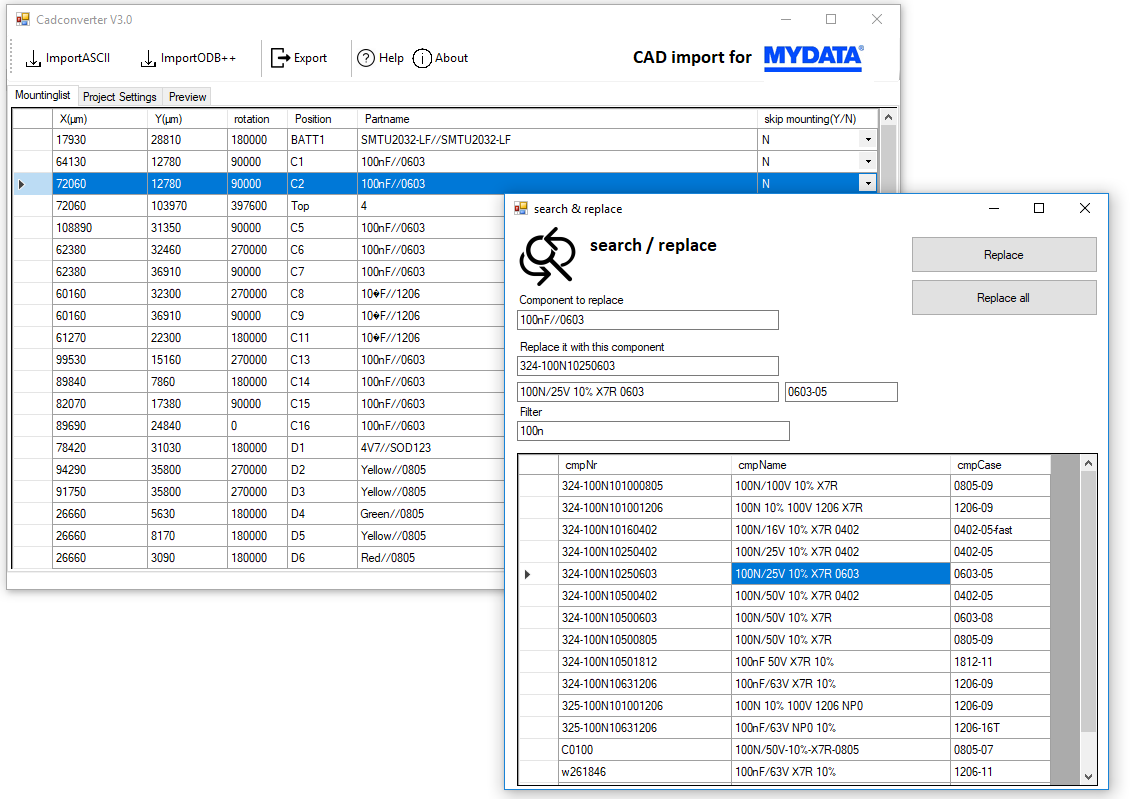Viewport: 1132px width, 799px height.
Task: Open the Preview tab
Action: tap(188, 97)
